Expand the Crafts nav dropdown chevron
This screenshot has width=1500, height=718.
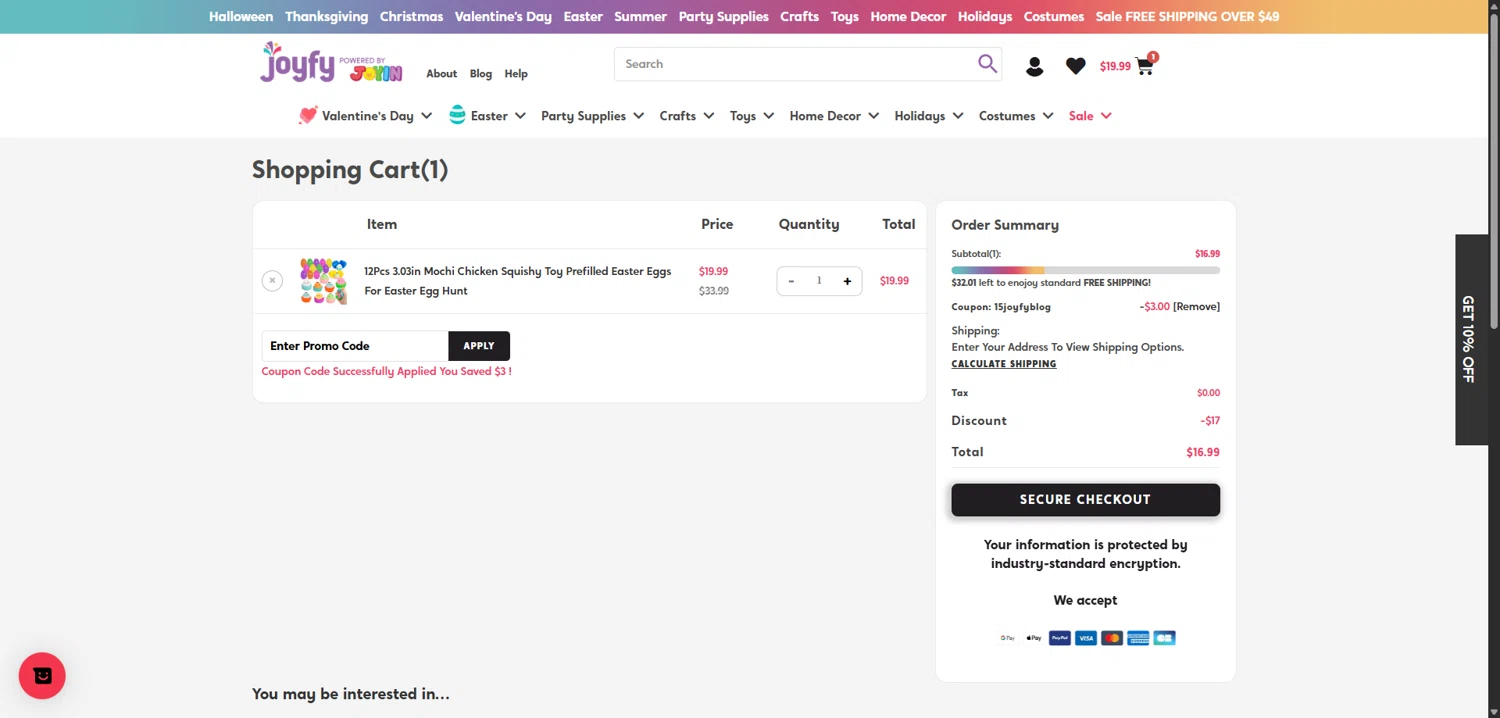[x=708, y=116]
